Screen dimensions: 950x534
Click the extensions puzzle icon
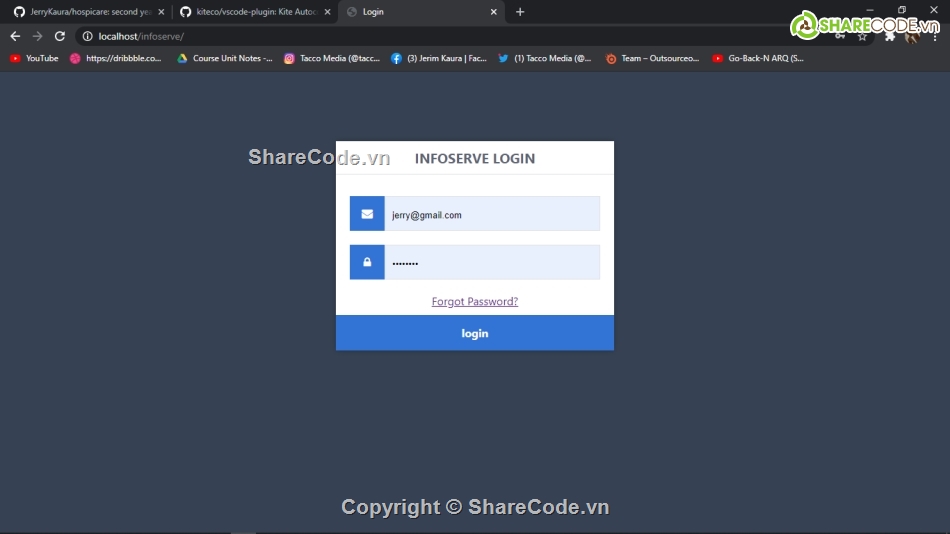[889, 36]
